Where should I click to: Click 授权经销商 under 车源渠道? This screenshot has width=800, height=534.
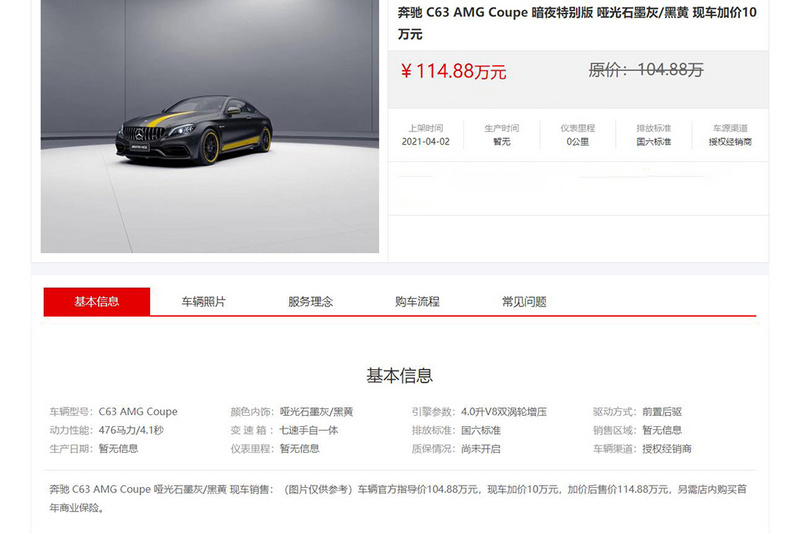click(730, 142)
